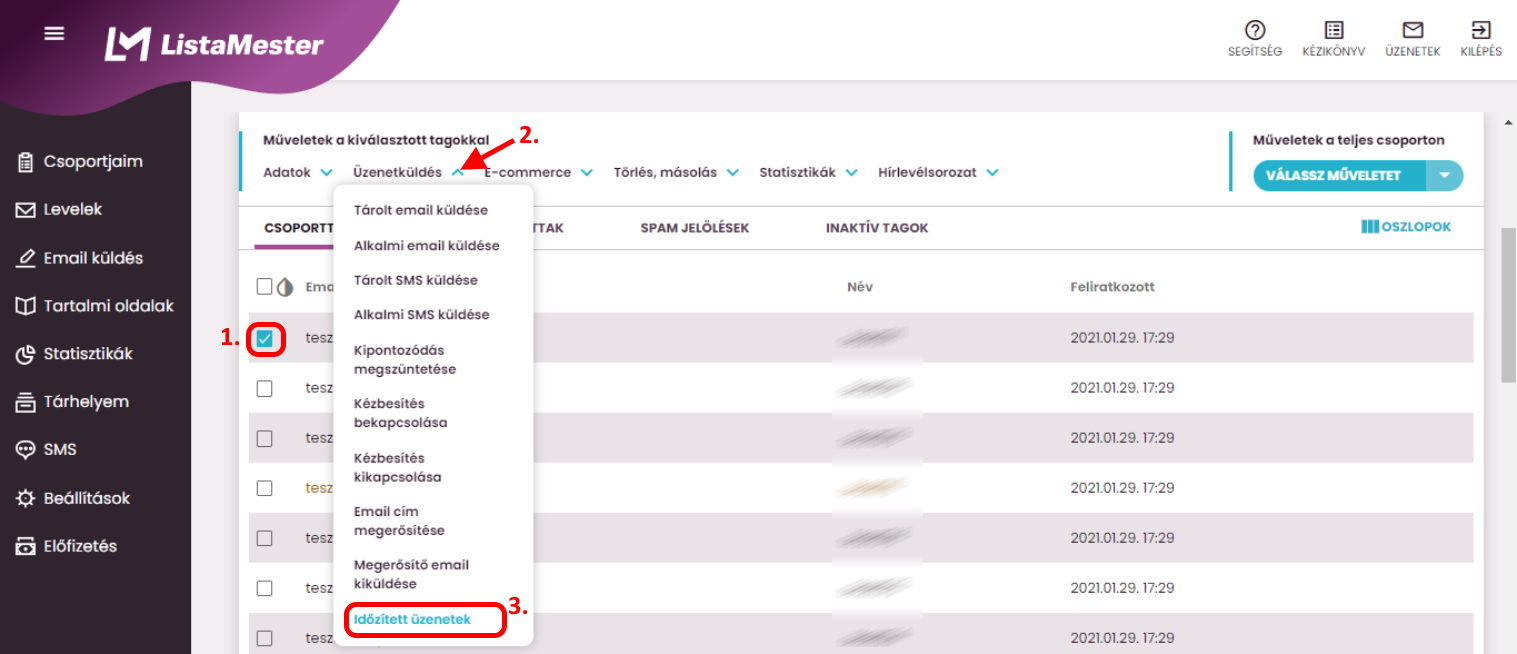
Task: Check the sixth row checkbox
Action: (264, 588)
